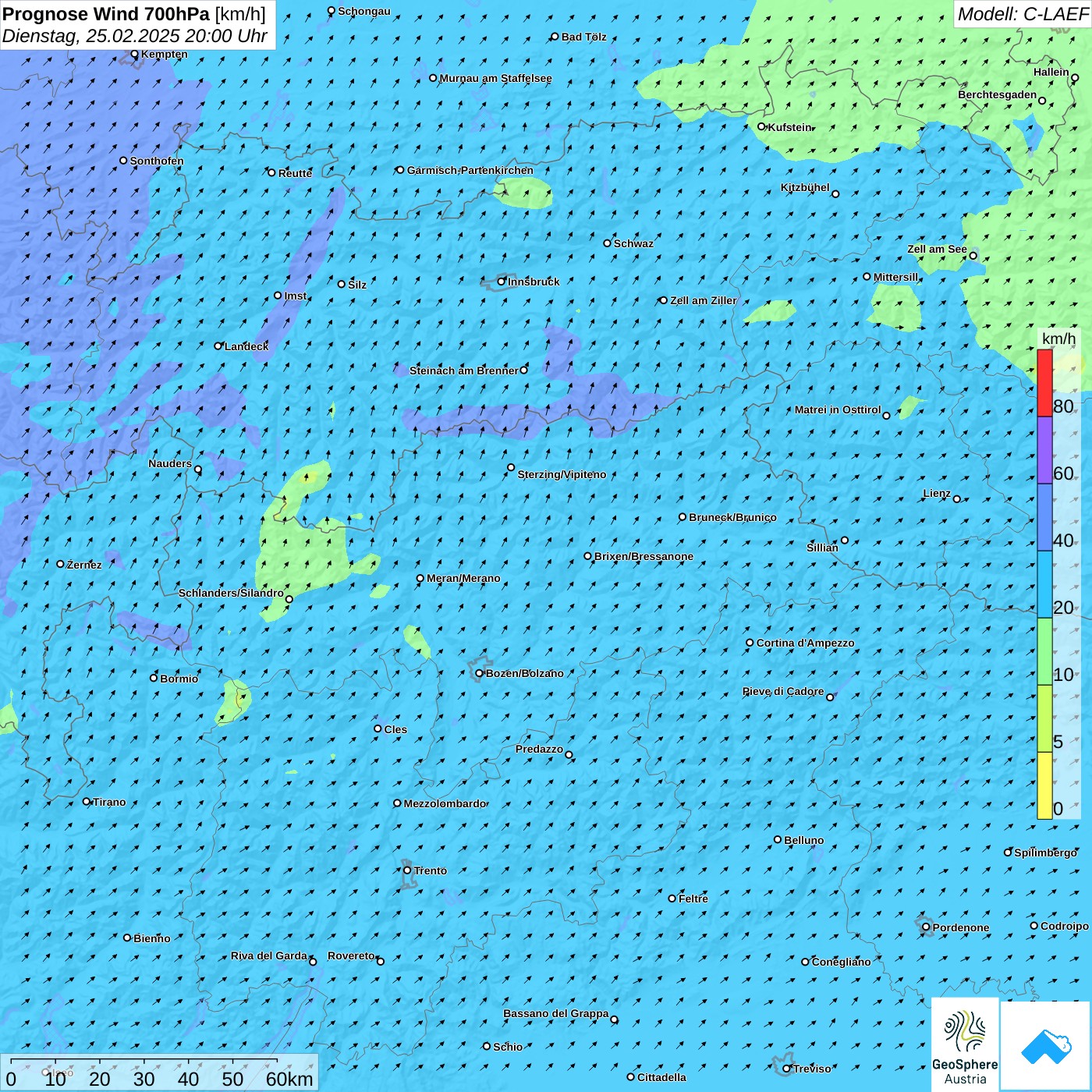Click the date 'Dienstag, 25.02.2025 20:00 Uhr'
This screenshot has height=1092, width=1092.
pos(135,36)
